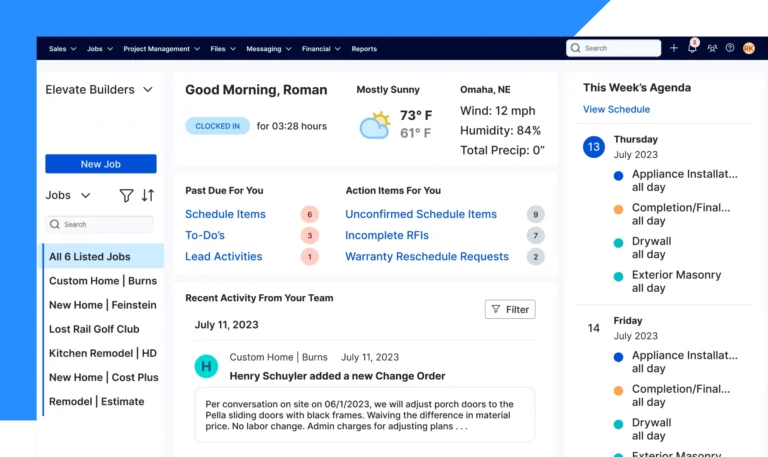
Task: Click the New Job button
Action: (x=101, y=164)
